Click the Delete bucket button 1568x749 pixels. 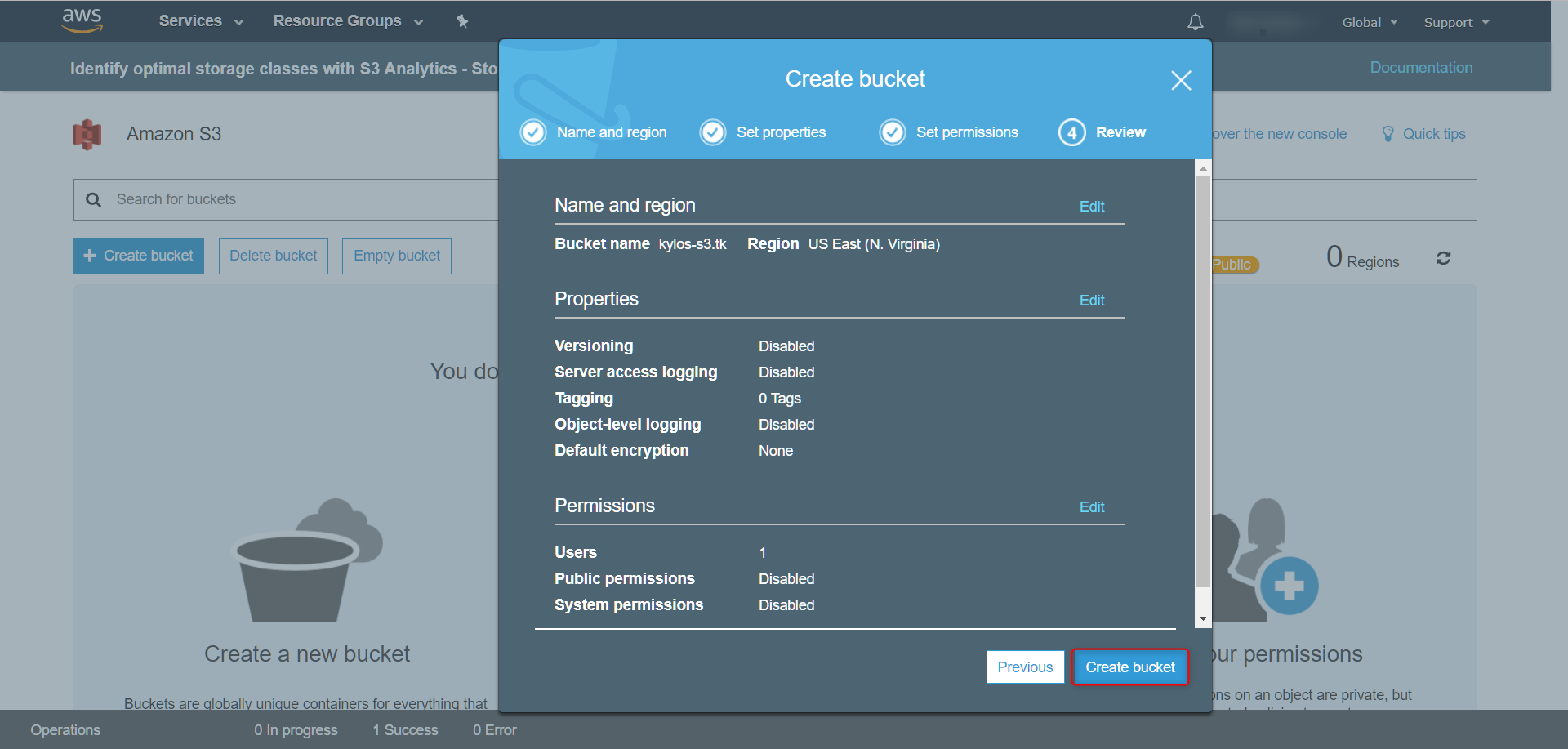[274, 256]
